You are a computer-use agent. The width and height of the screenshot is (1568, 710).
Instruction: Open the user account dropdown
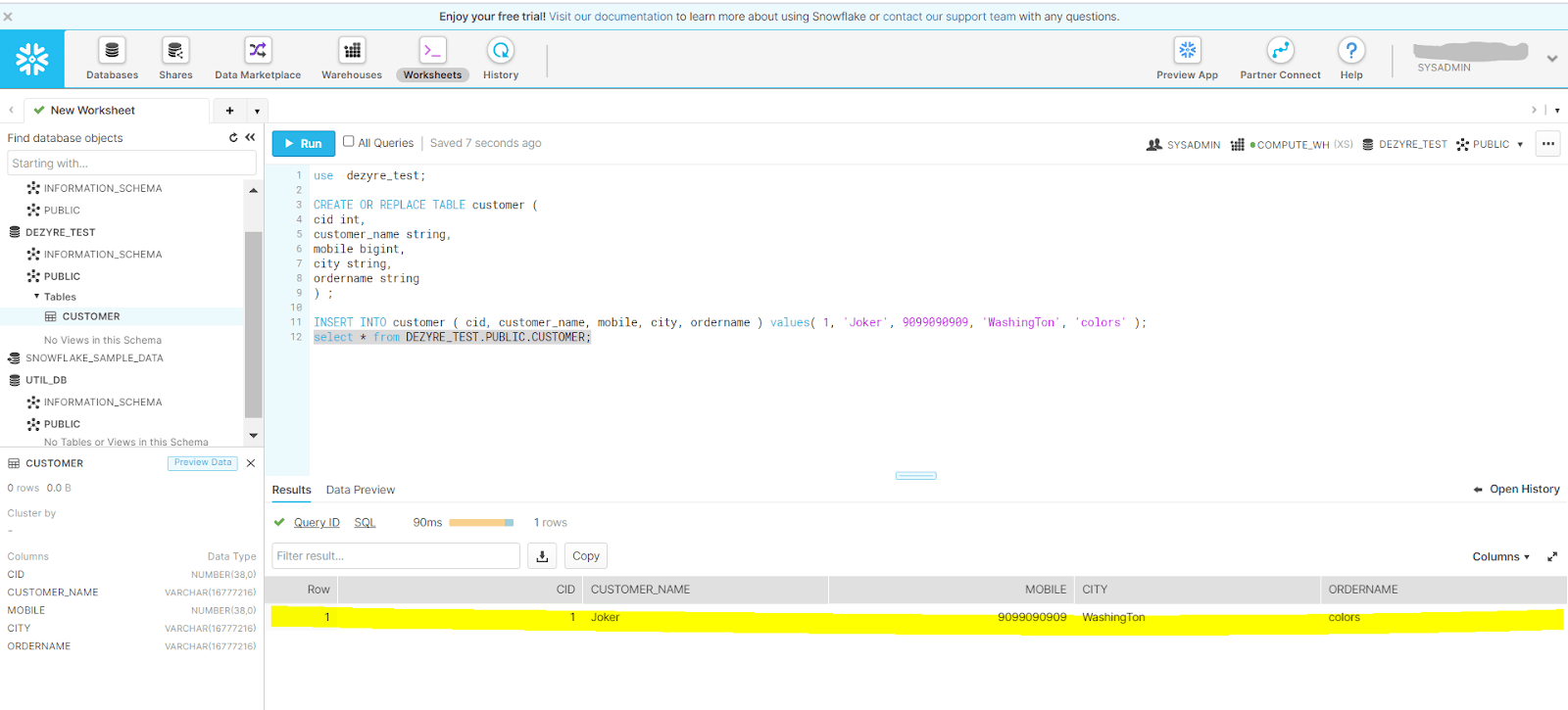click(x=1552, y=59)
